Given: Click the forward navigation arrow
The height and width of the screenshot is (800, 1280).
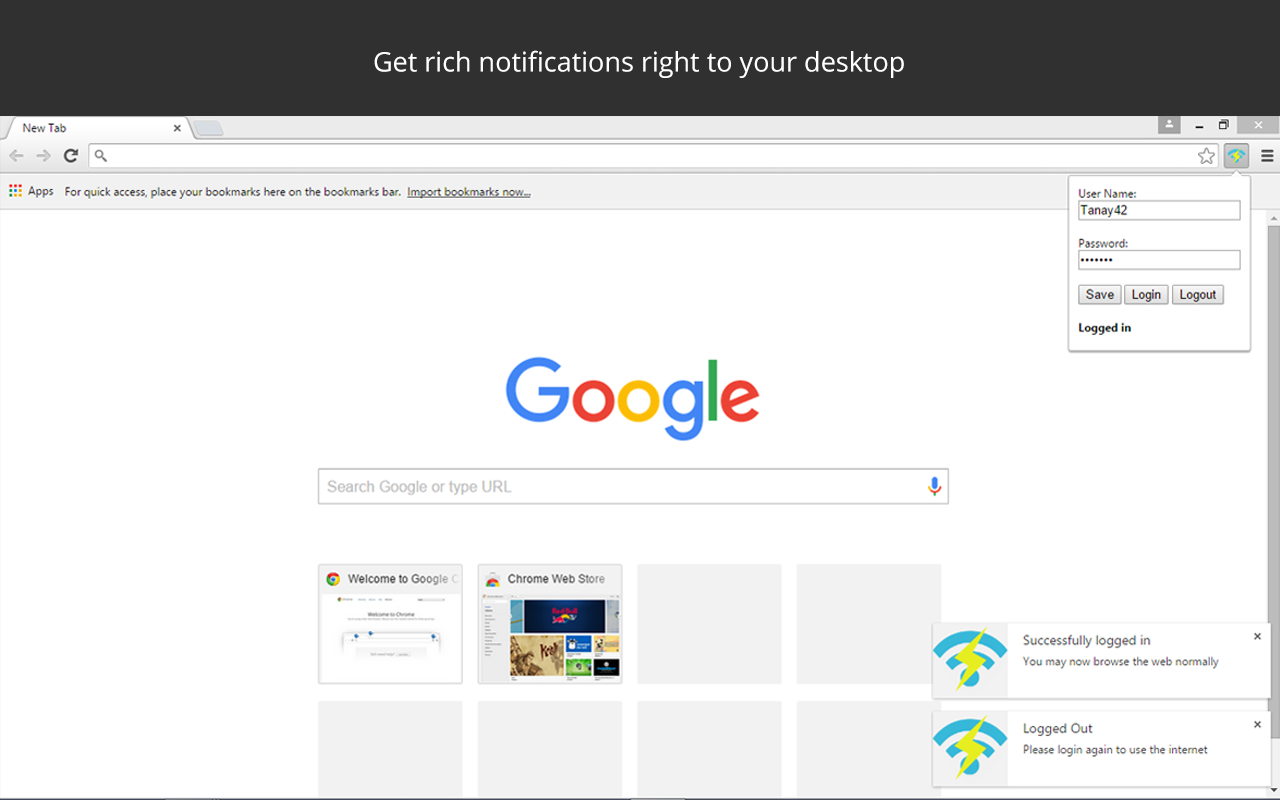Looking at the screenshot, I should click(43, 156).
